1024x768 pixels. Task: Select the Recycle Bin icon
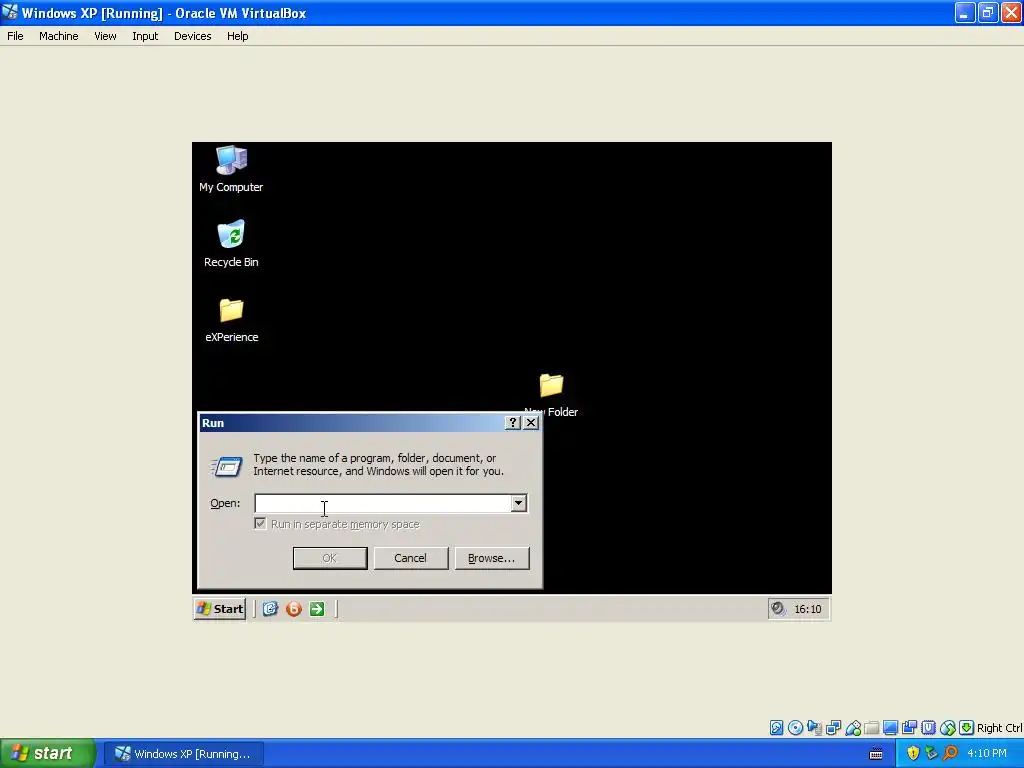pos(231,244)
